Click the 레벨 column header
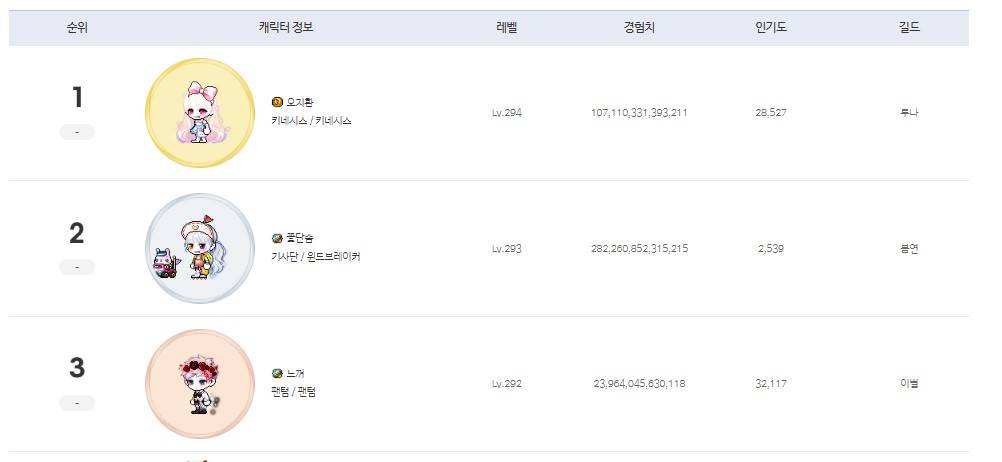1002x462 pixels. coord(507,27)
